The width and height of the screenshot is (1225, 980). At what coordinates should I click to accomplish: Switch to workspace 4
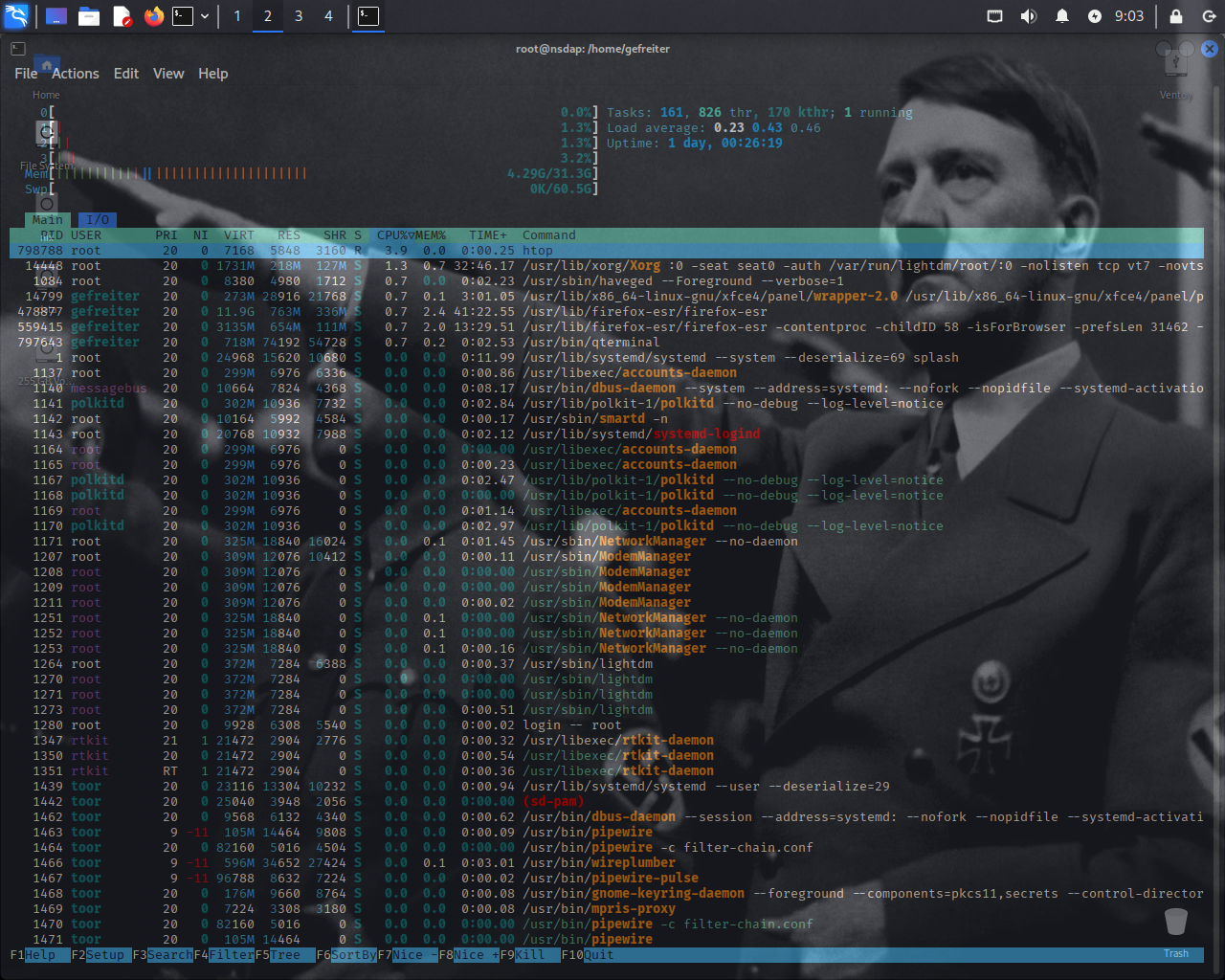tap(328, 16)
